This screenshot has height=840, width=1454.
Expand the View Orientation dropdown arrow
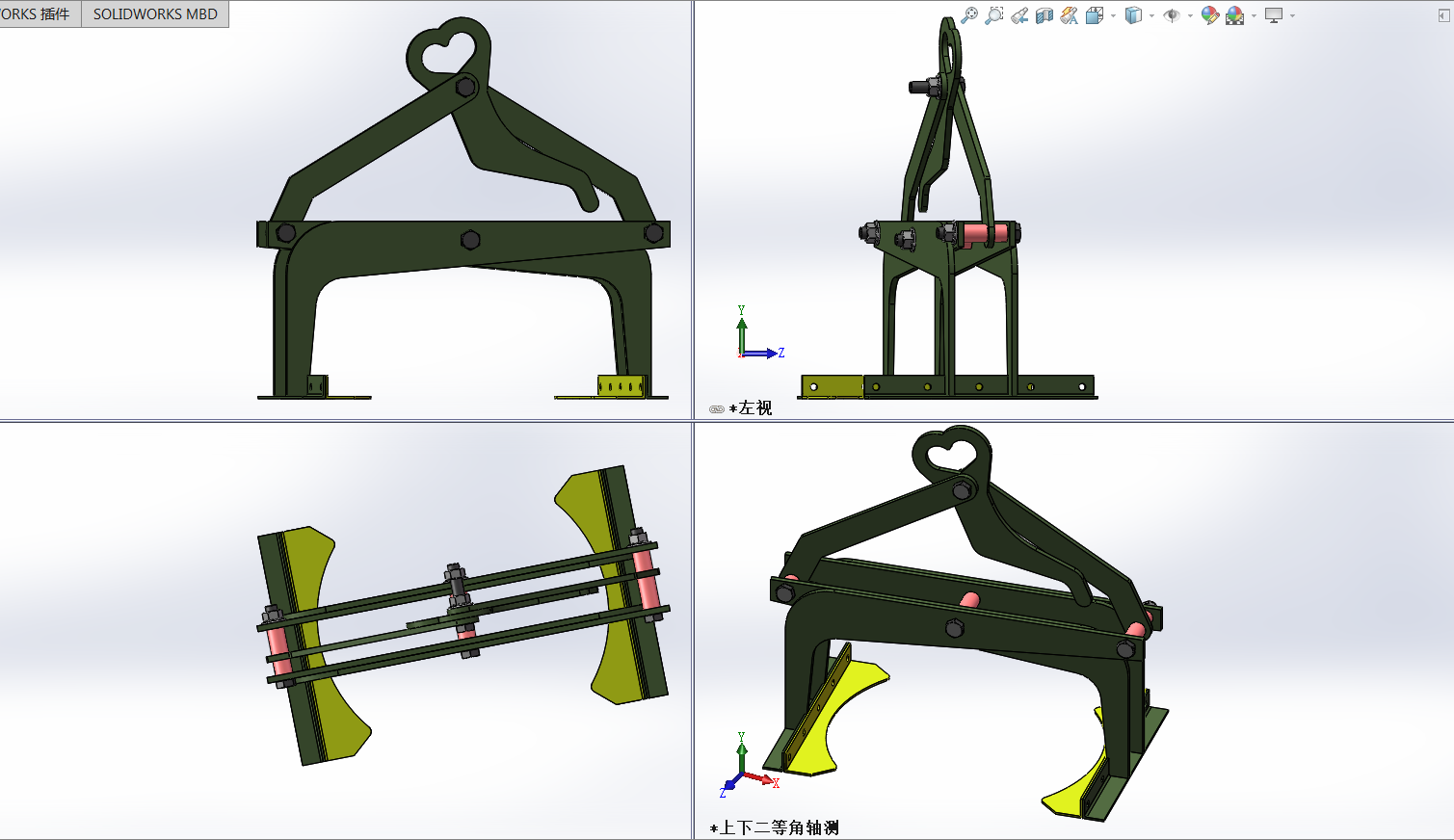point(1114,15)
